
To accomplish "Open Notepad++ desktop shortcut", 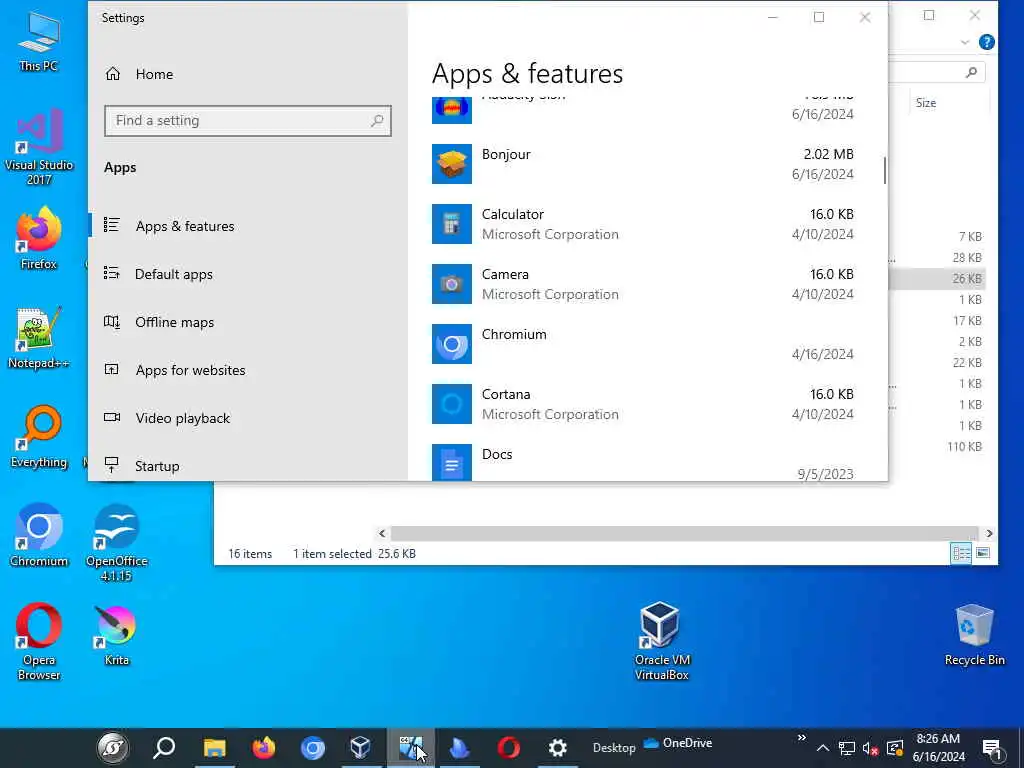I will coord(39,338).
